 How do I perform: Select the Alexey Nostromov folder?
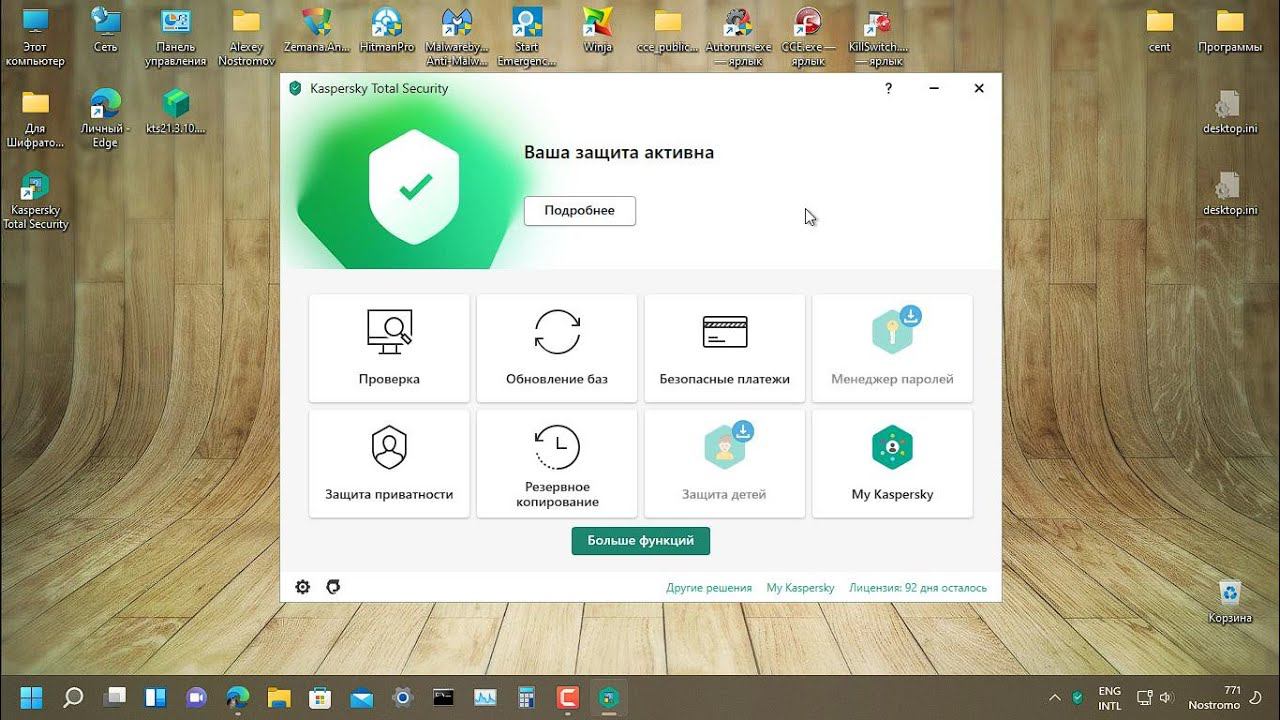tap(246, 38)
